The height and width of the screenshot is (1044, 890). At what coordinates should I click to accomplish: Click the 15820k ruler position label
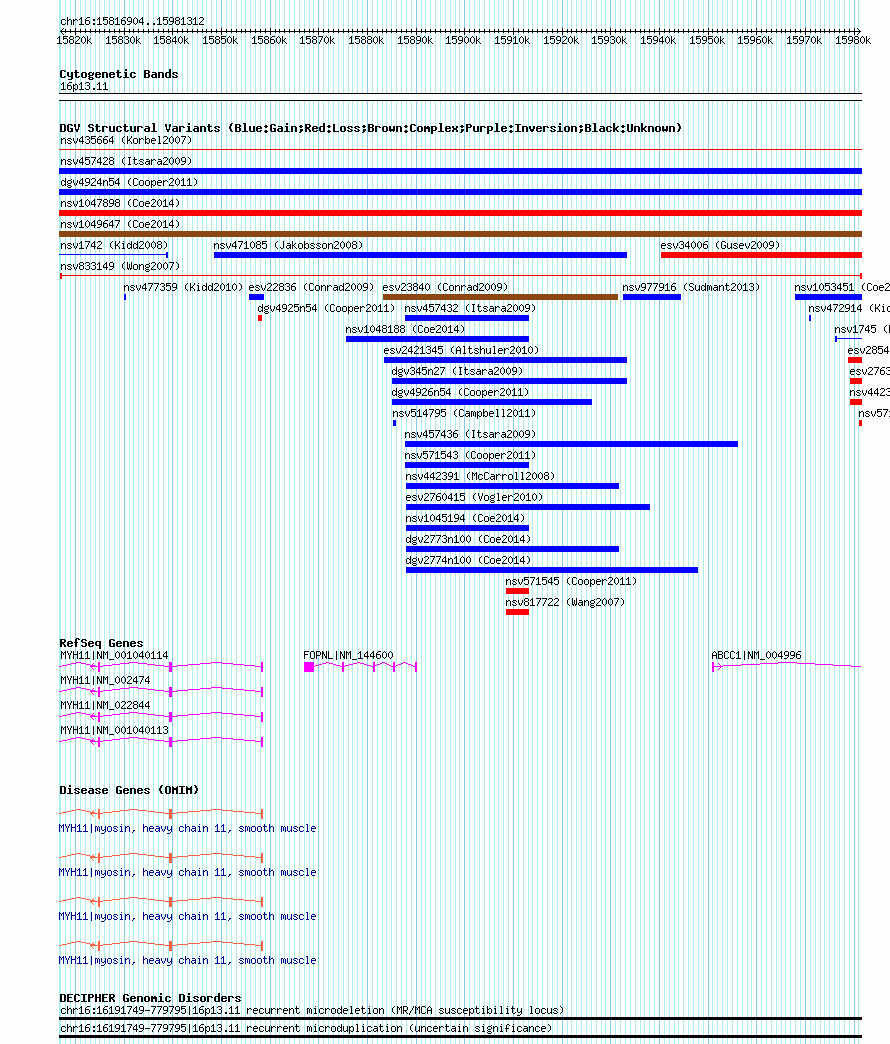pyautogui.click(x=75, y=41)
